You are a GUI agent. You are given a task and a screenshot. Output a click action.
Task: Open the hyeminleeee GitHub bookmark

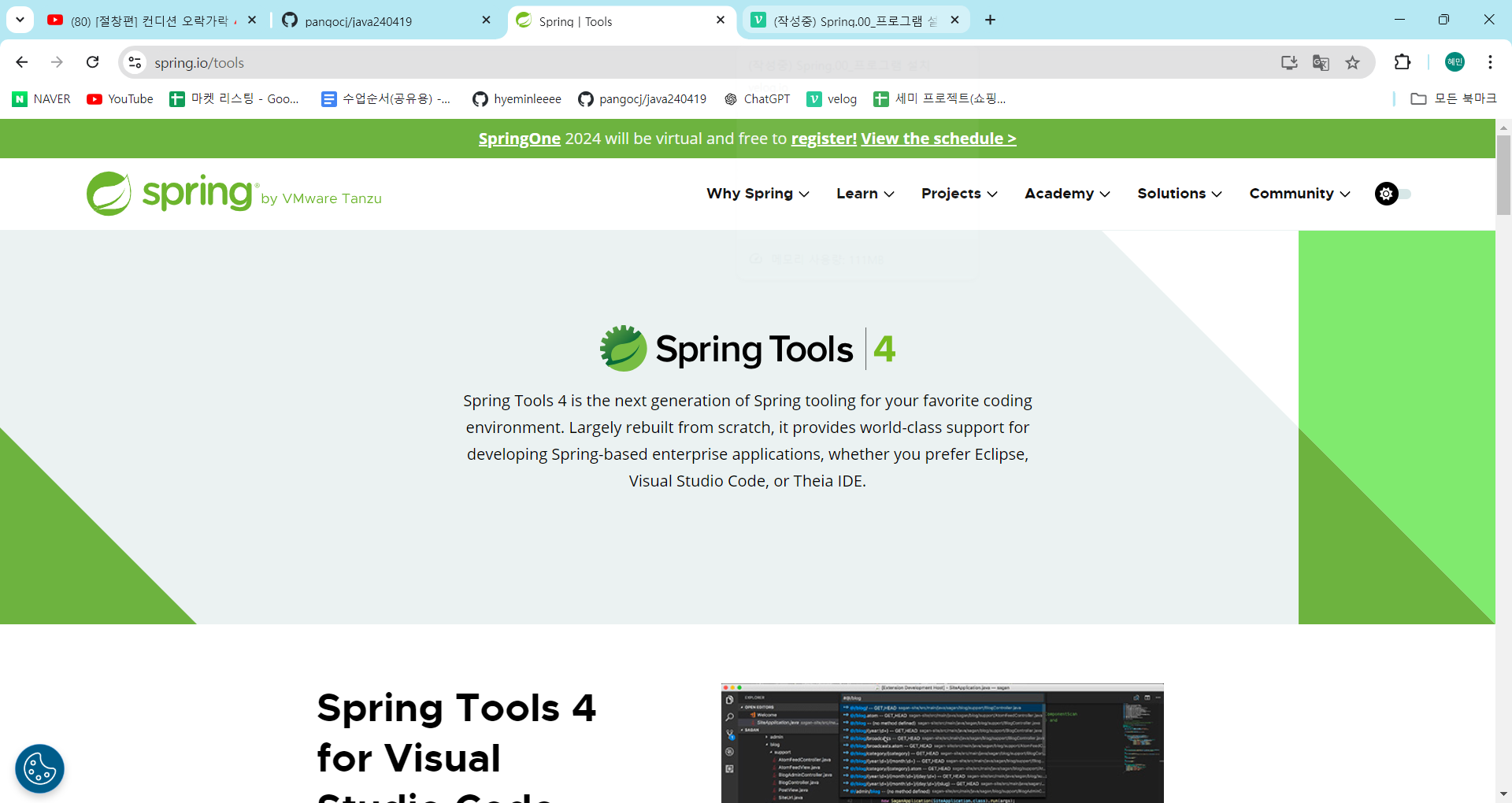517,99
